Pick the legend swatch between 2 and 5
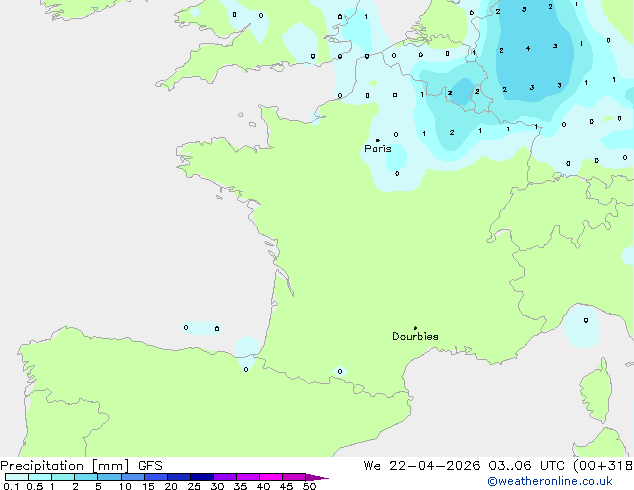Screen dimensions: 634x490 pyautogui.click(x=86, y=477)
